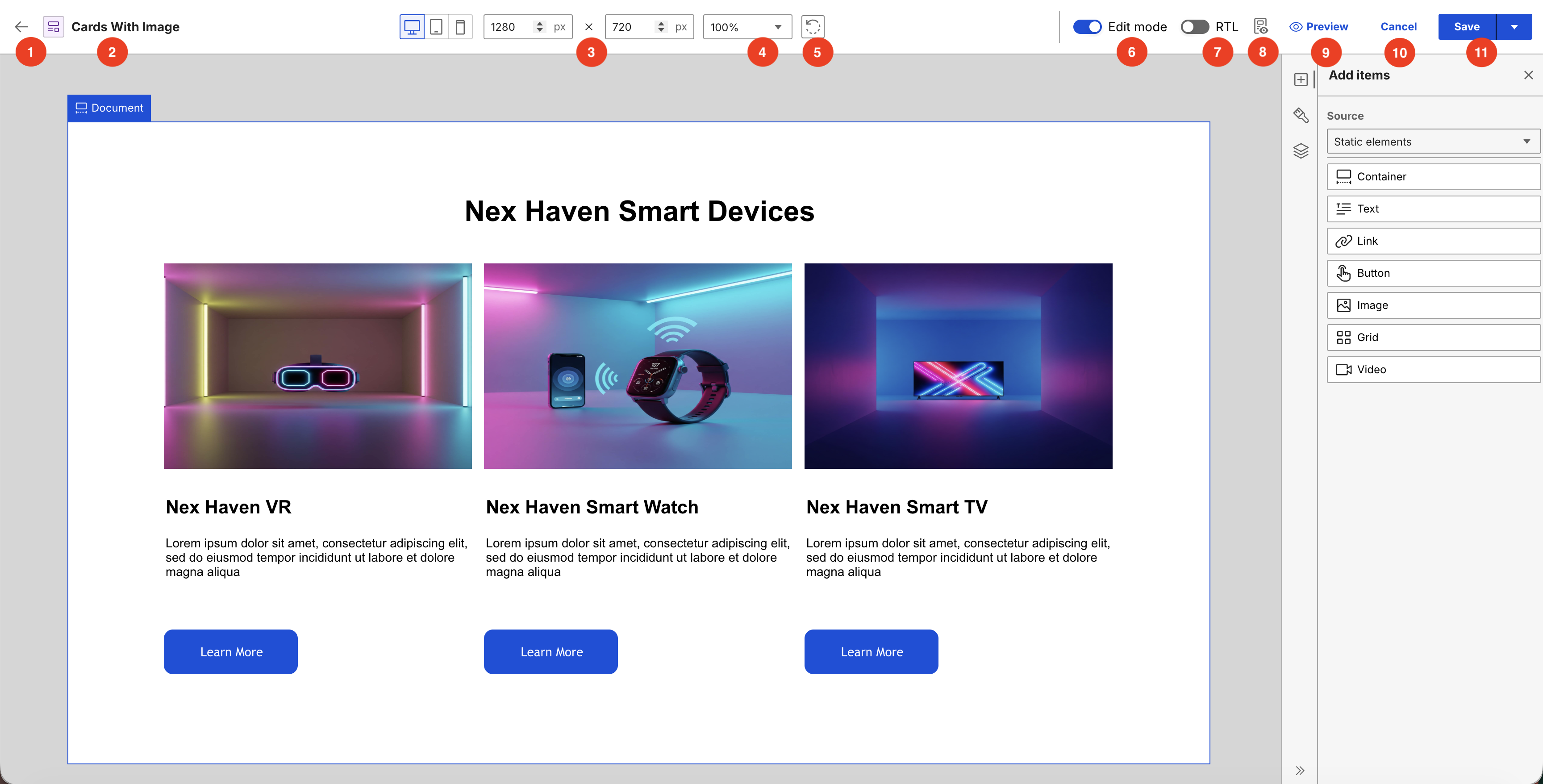Click the Nex Haven Smart Devices heading
This screenshot has height=784, width=1543.
(639, 212)
